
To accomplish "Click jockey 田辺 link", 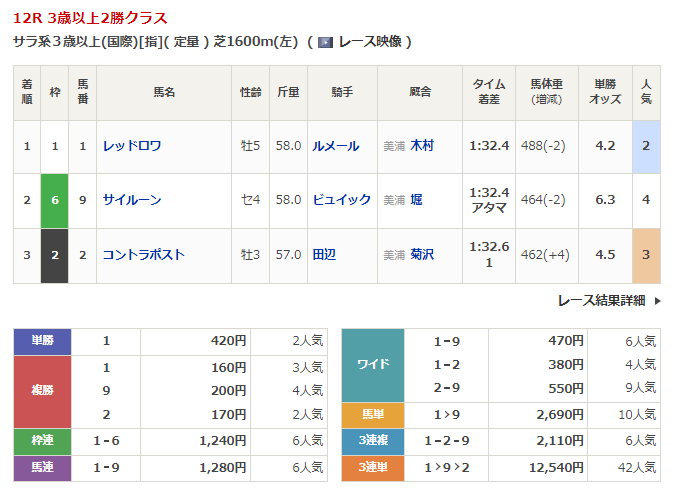I will coord(323,254).
